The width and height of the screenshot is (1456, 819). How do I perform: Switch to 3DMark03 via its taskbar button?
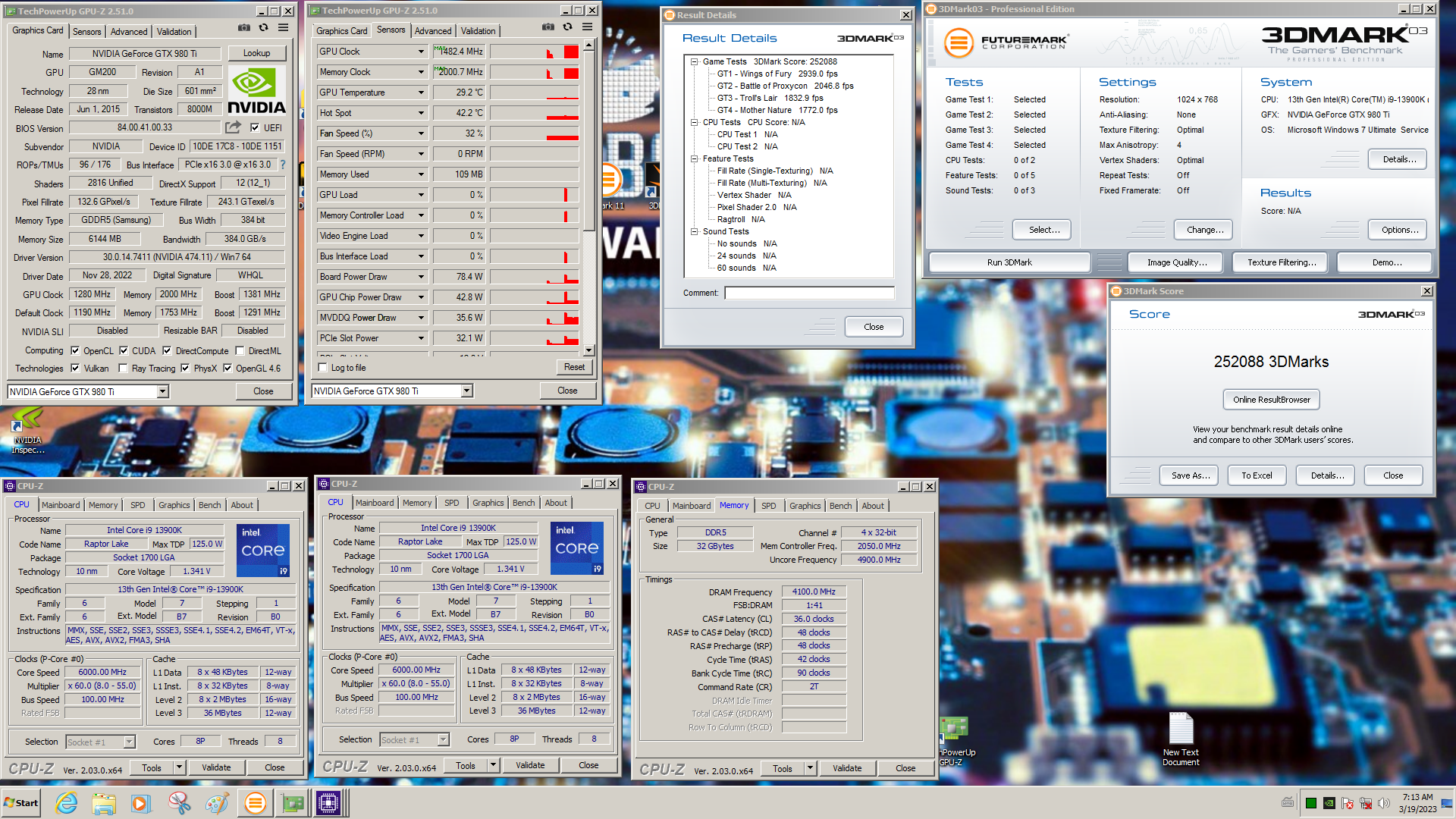coord(256,803)
